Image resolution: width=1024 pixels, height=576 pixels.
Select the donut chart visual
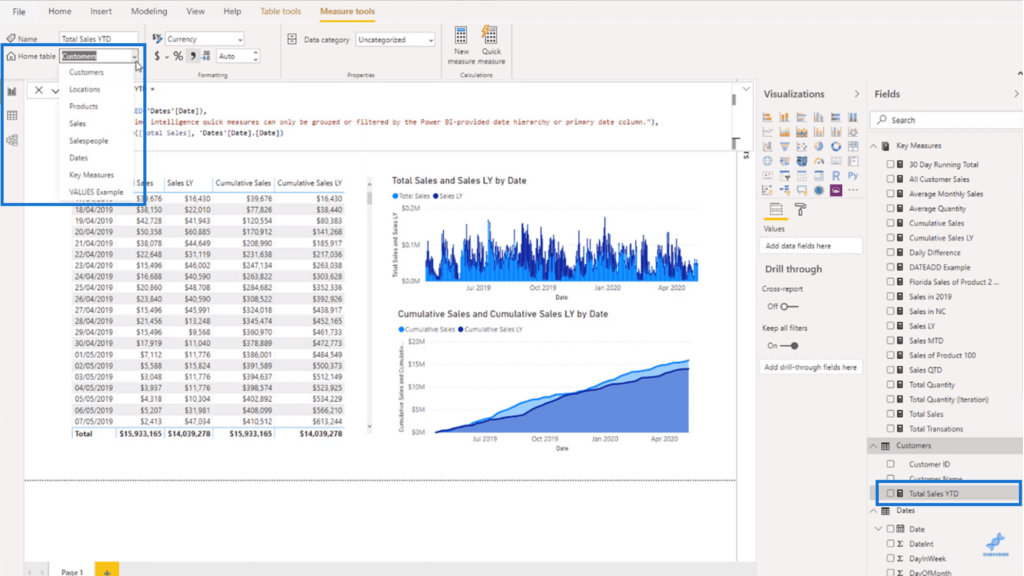pos(836,146)
